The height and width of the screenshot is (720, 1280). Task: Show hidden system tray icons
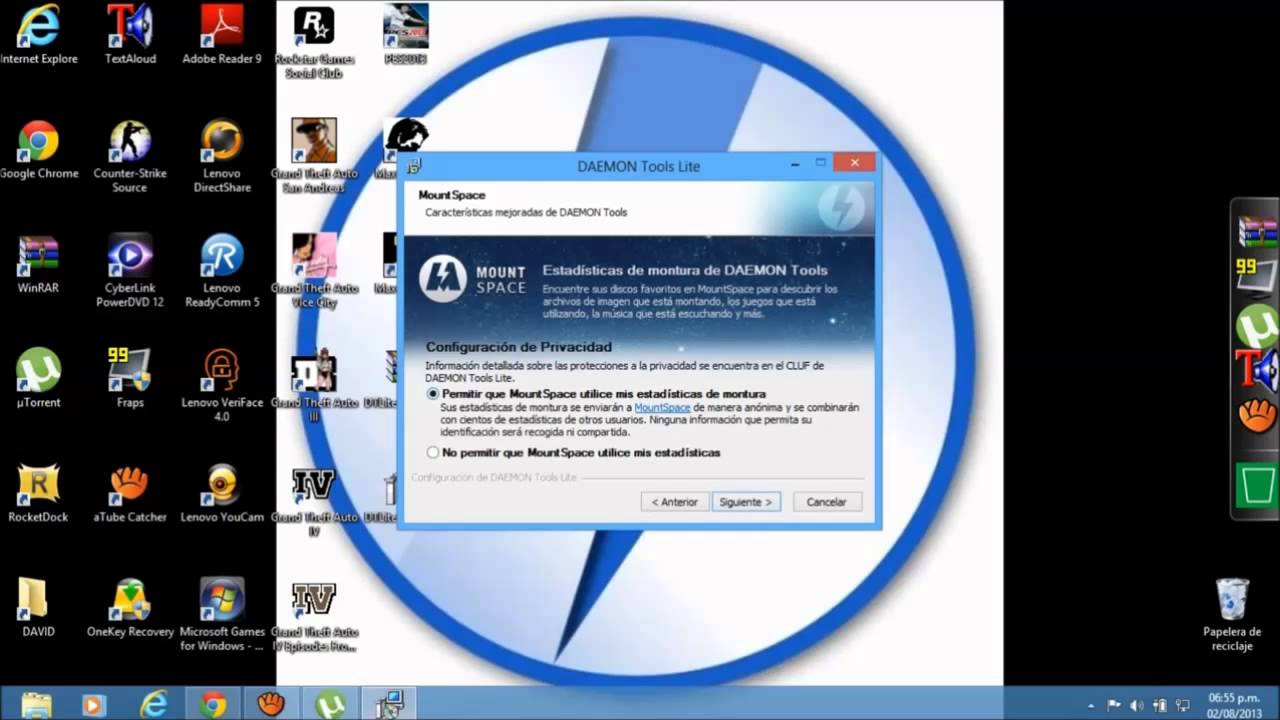point(1091,705)
